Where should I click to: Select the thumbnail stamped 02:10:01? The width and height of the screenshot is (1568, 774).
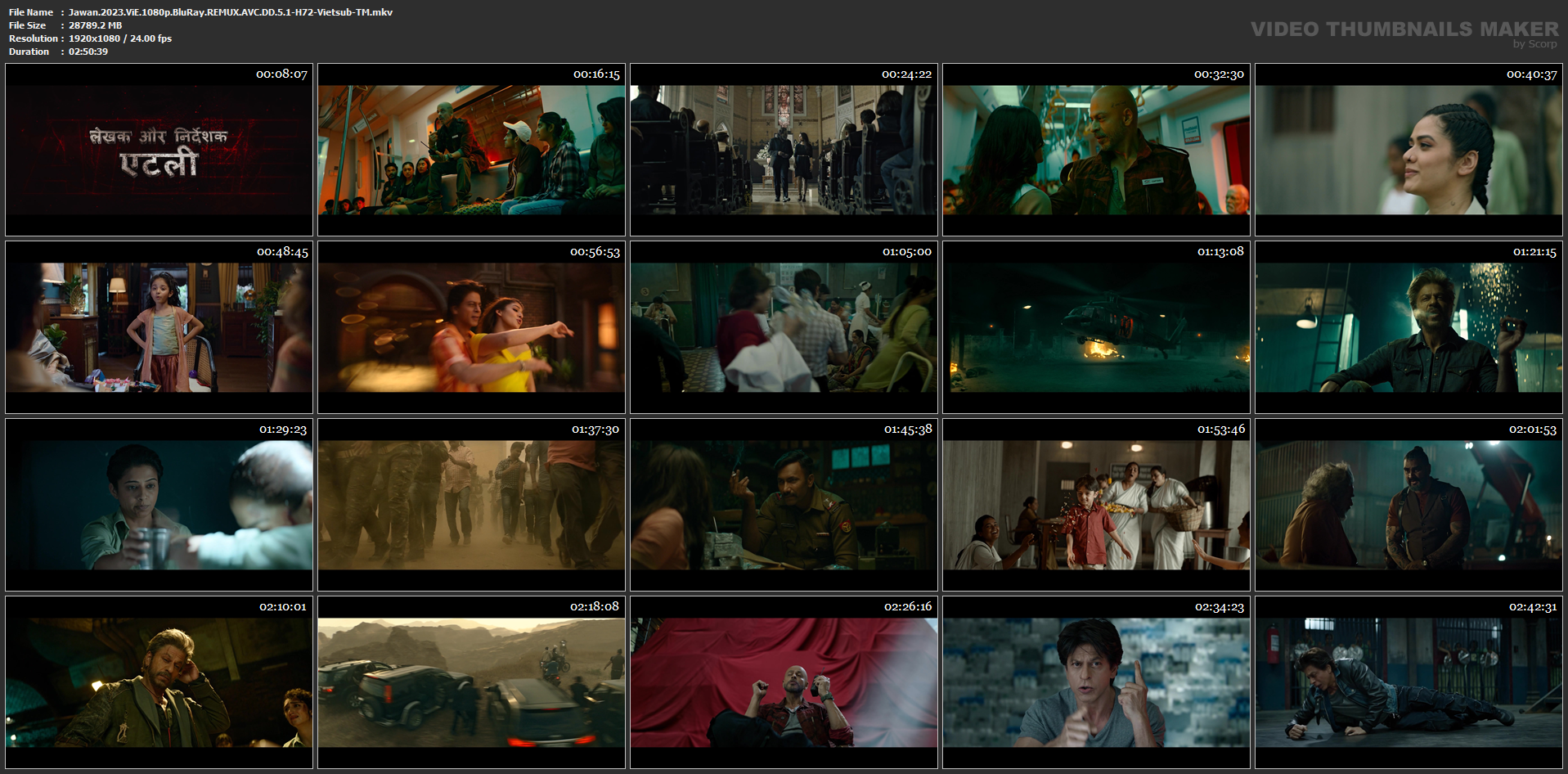tap(159, 682)
